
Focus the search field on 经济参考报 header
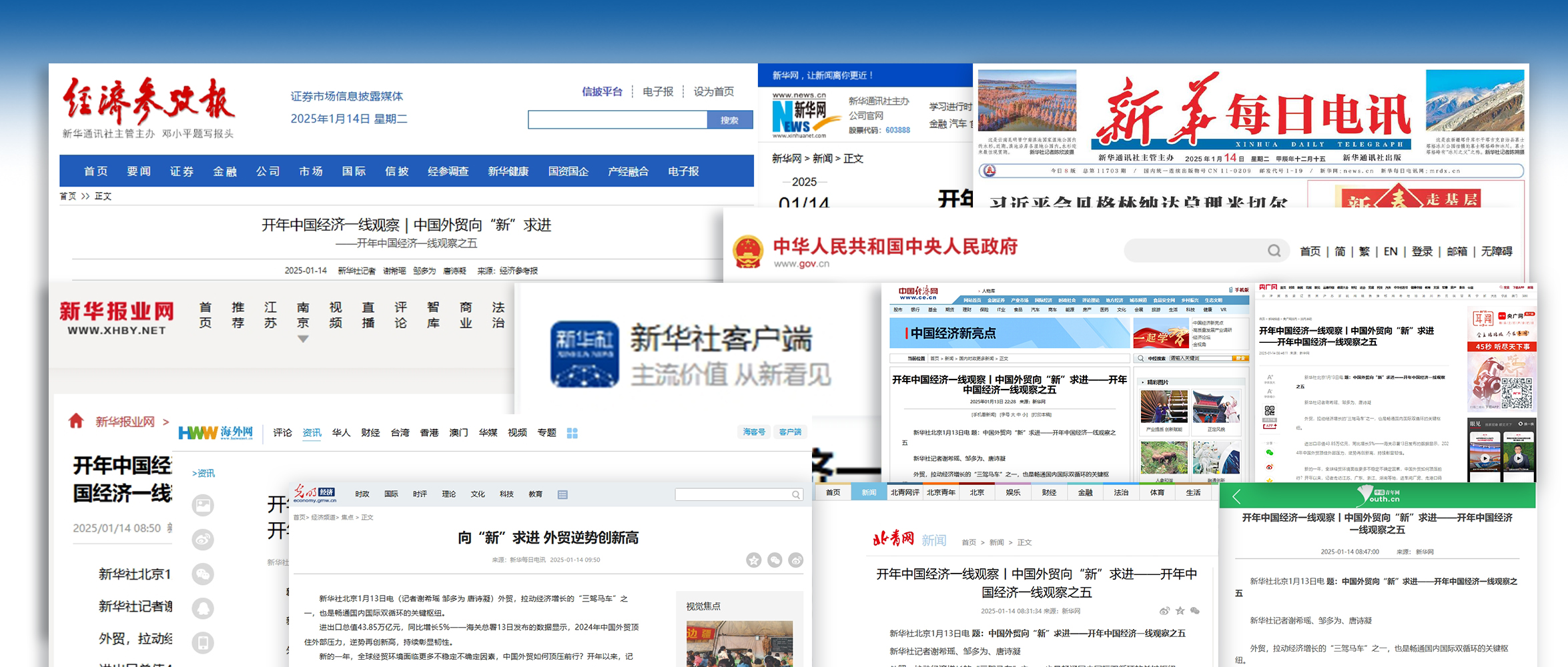pyautogui.click(x=617, y=120)
